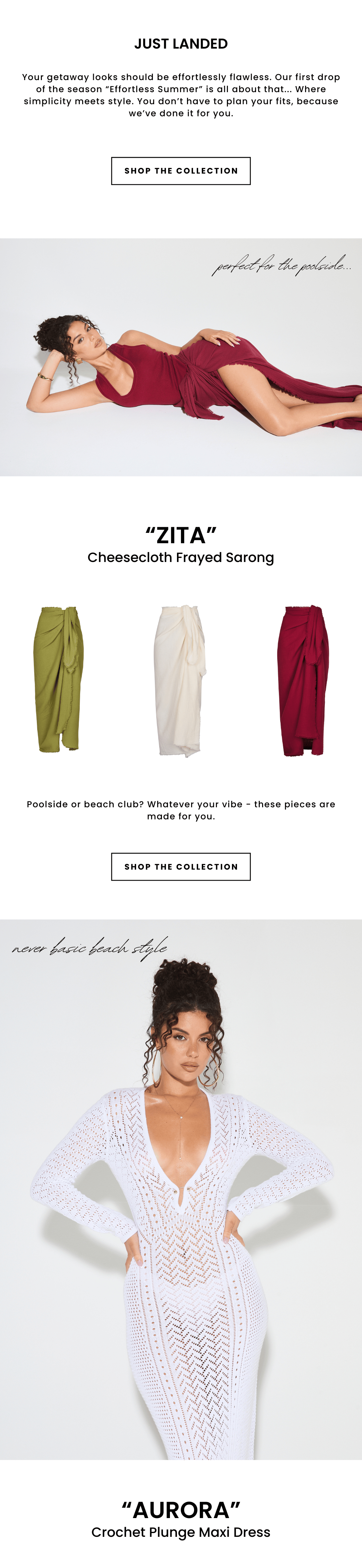Click the Crochet Plunge Maxi Dress subtitle

[181, 1532]
